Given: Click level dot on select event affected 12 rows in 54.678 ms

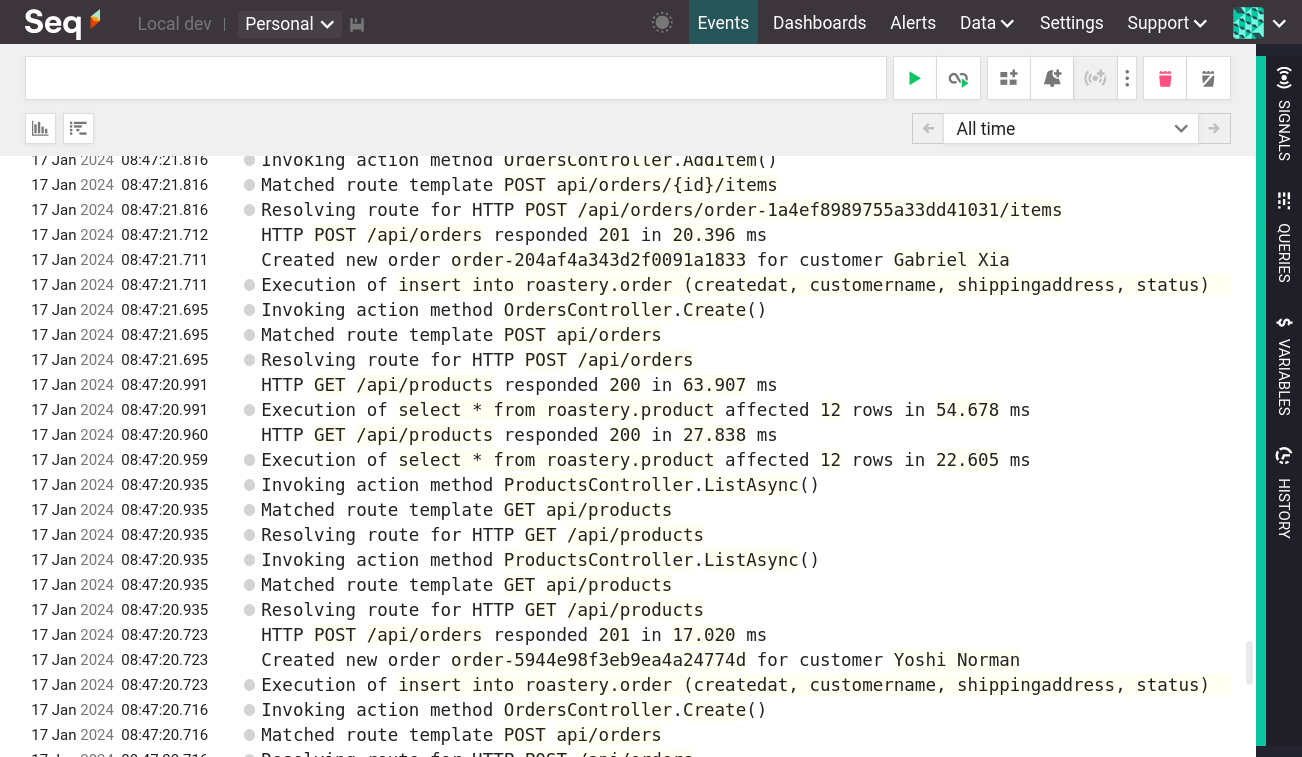Looking at the screenshot, I should click(x=250, y=410).
